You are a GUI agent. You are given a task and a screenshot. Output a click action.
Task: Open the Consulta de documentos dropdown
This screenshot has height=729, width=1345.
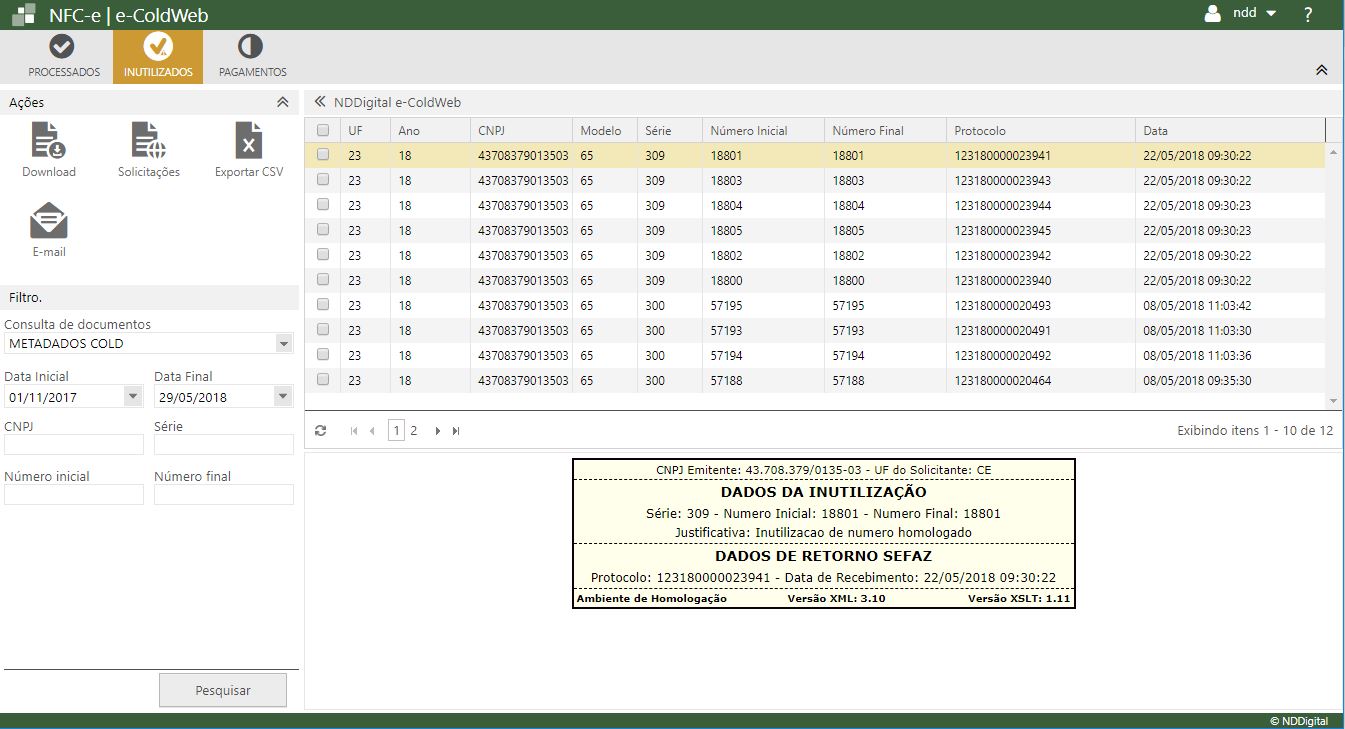point(283,344)
